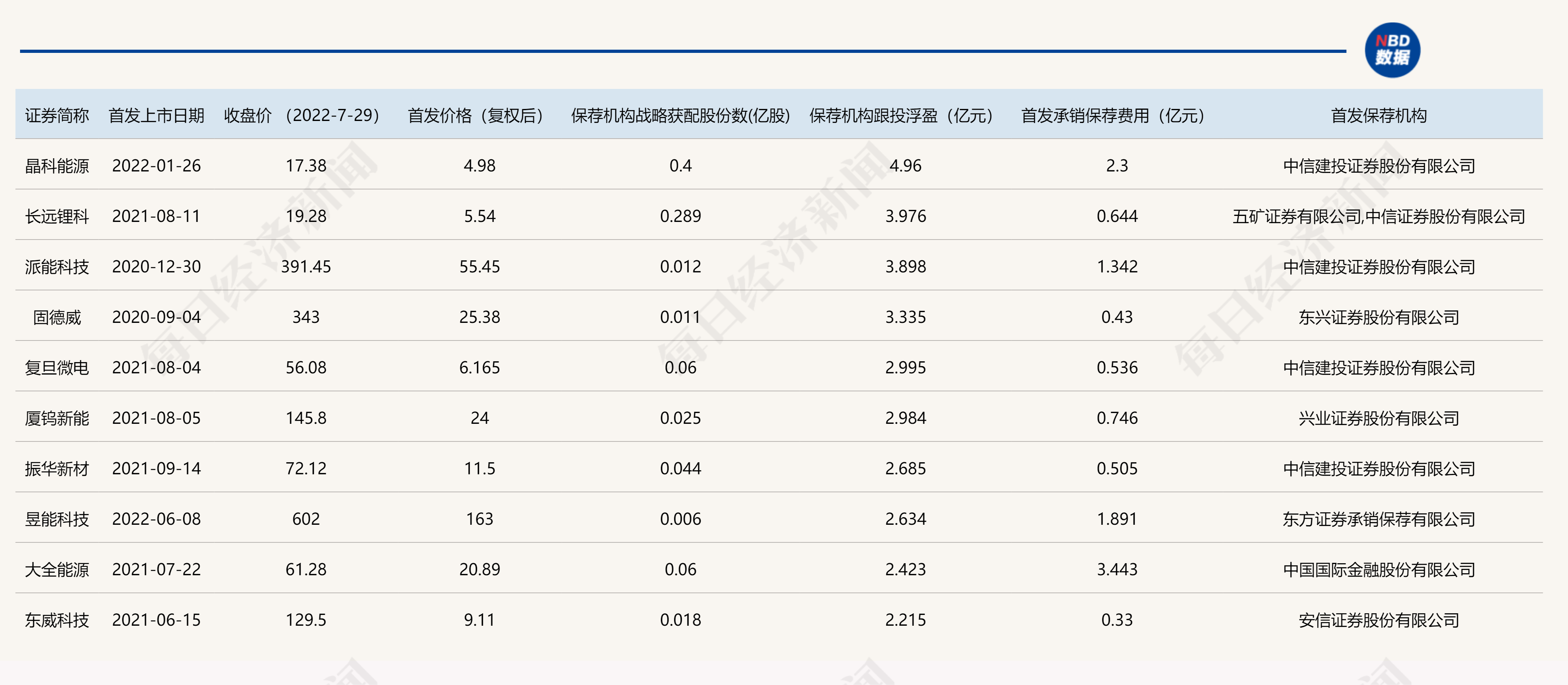Select underwriting fee 1.891
Viewport: 1568px width, 685px height.
[x=1117, y=520]
